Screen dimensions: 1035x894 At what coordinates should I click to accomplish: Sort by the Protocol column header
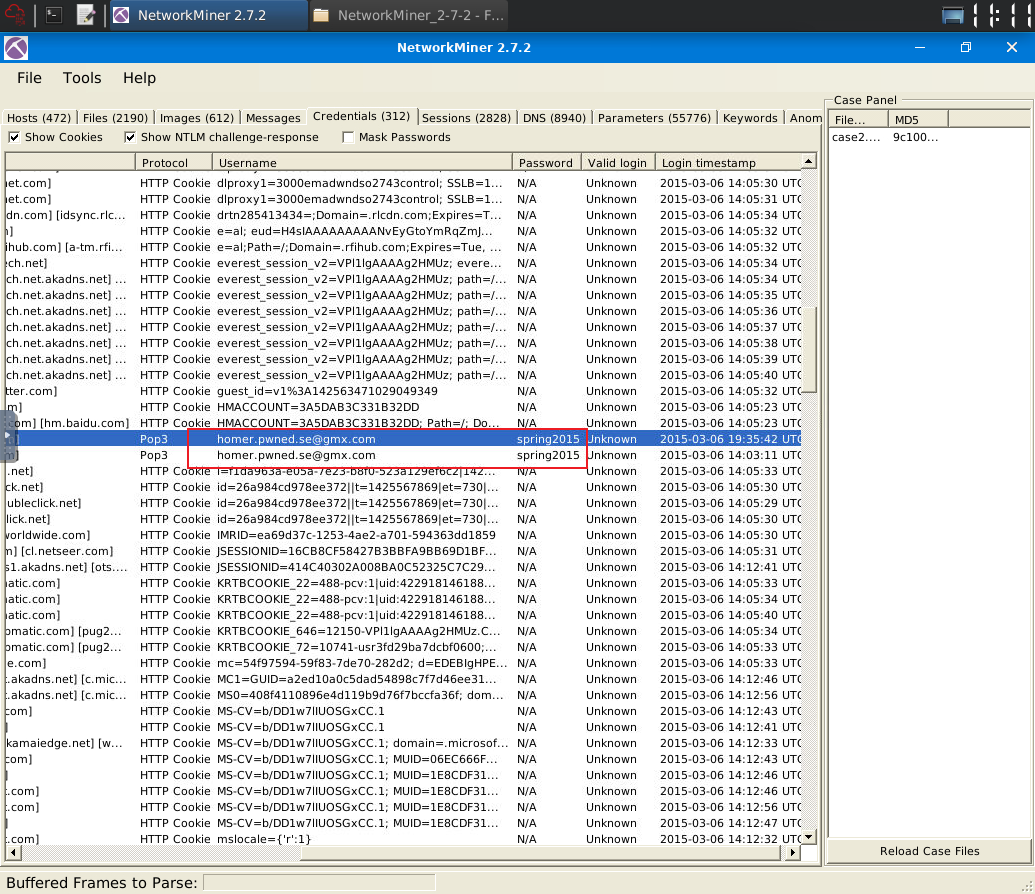coord(174,162)
